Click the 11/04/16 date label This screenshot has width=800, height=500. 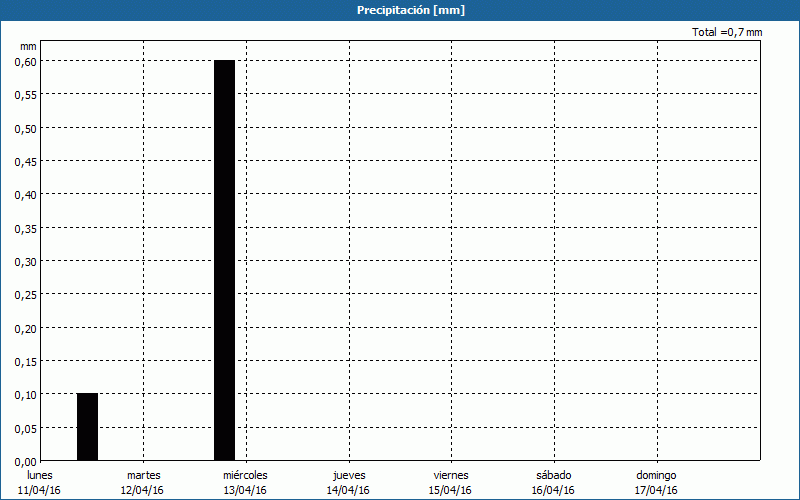(x=39, y=490)
